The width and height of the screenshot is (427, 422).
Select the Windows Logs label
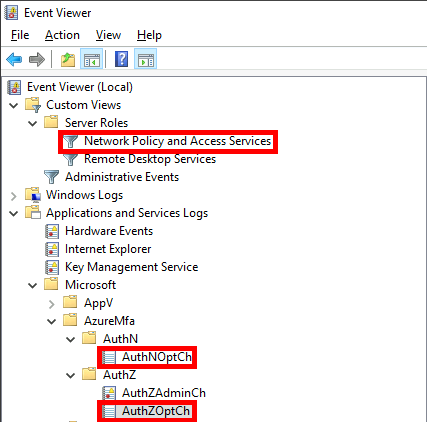coord(84,195)
